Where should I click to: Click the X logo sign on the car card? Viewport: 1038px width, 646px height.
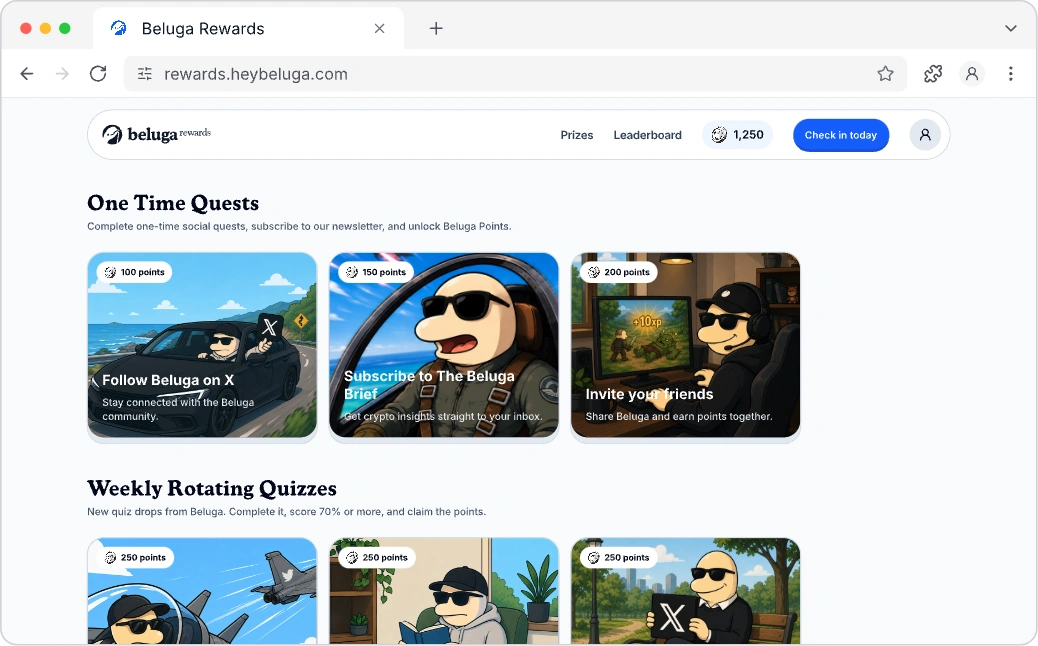270,327
